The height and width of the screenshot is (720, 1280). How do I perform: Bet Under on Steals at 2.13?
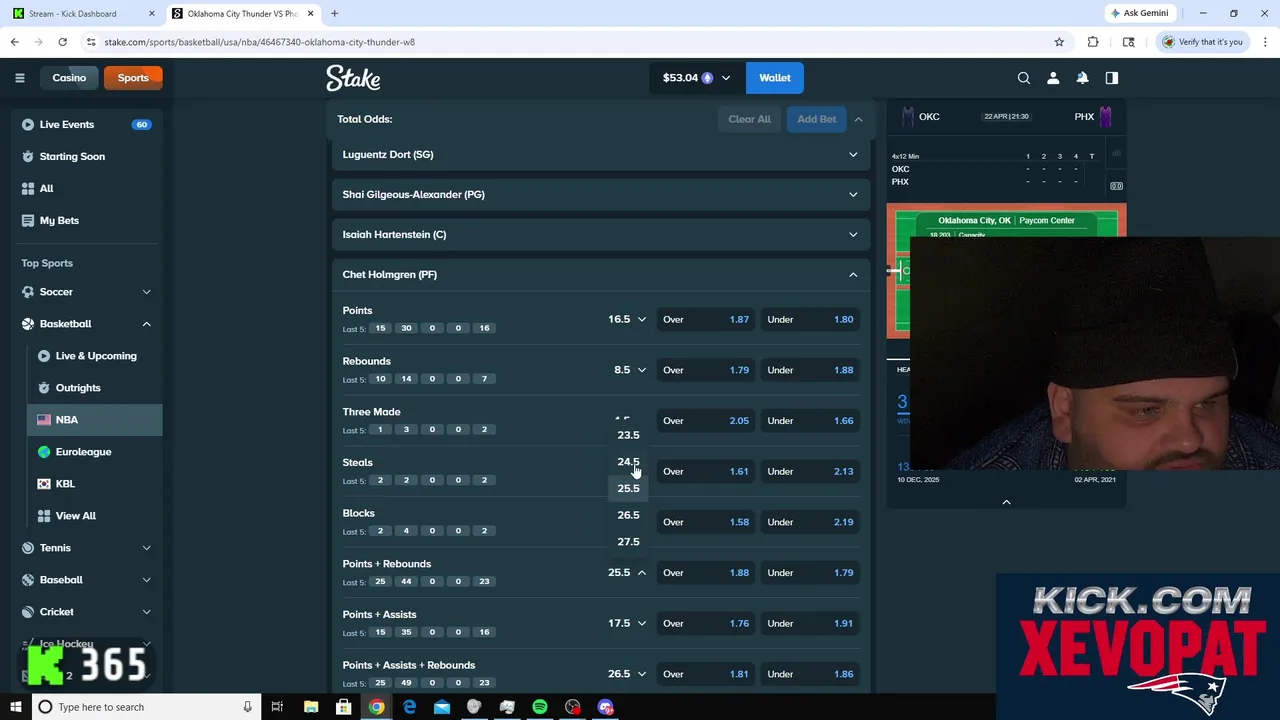[810, 471]
